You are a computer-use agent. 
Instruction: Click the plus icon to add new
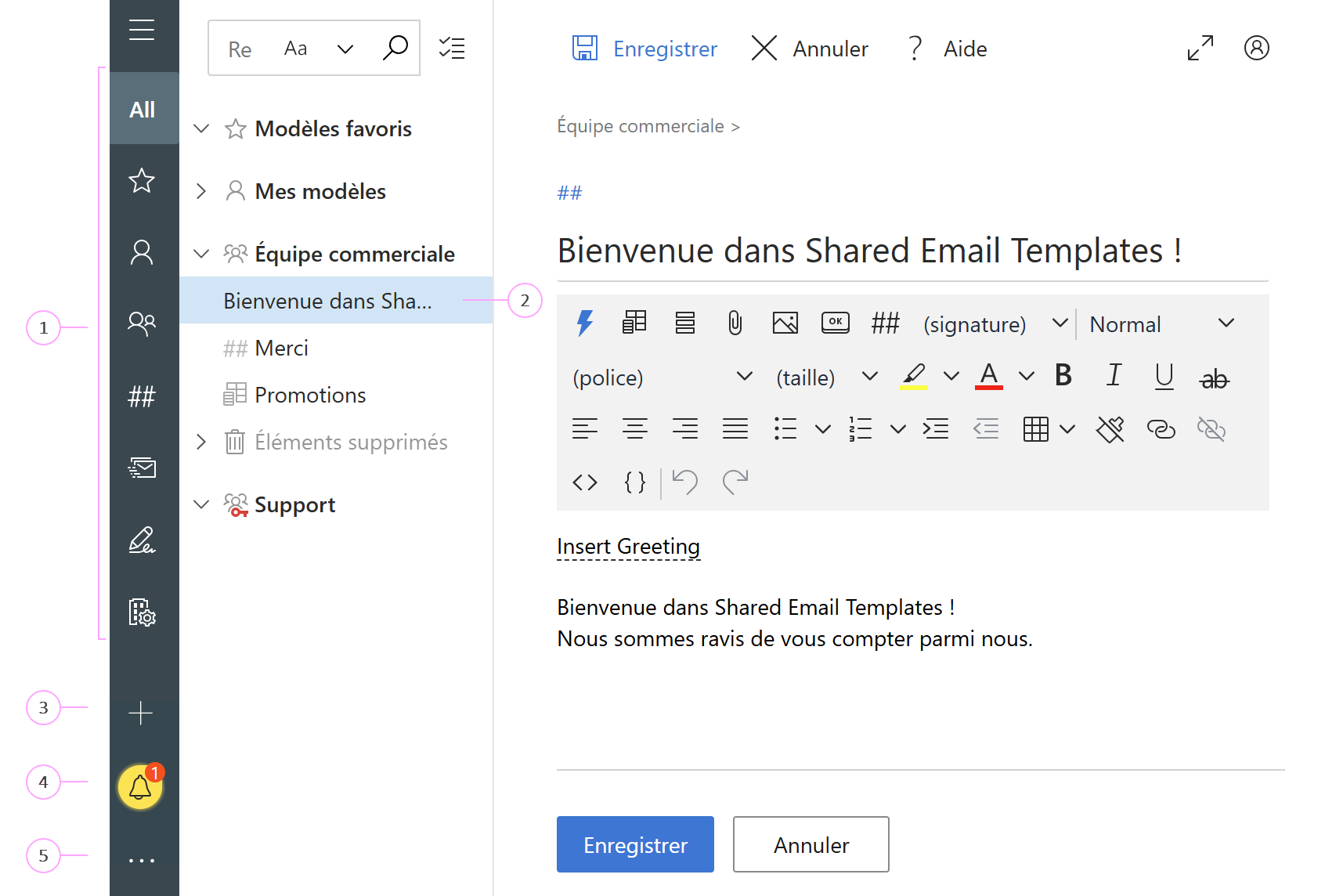[x=141, y=713]
